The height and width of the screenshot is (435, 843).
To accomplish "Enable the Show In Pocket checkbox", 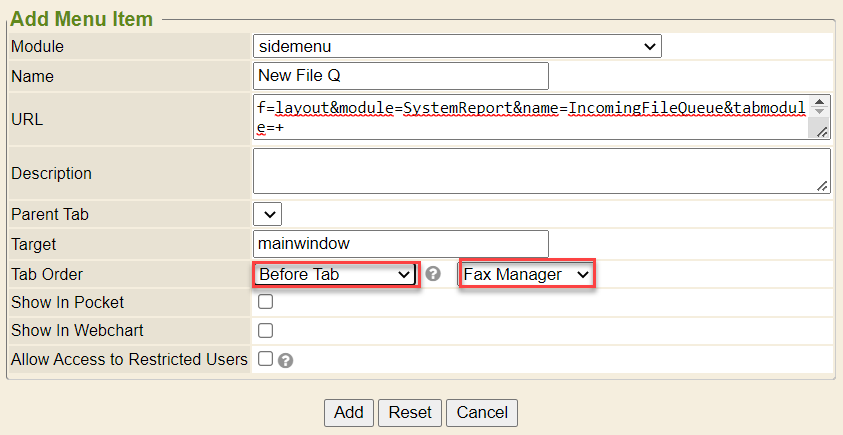I will tap(266, 302).
